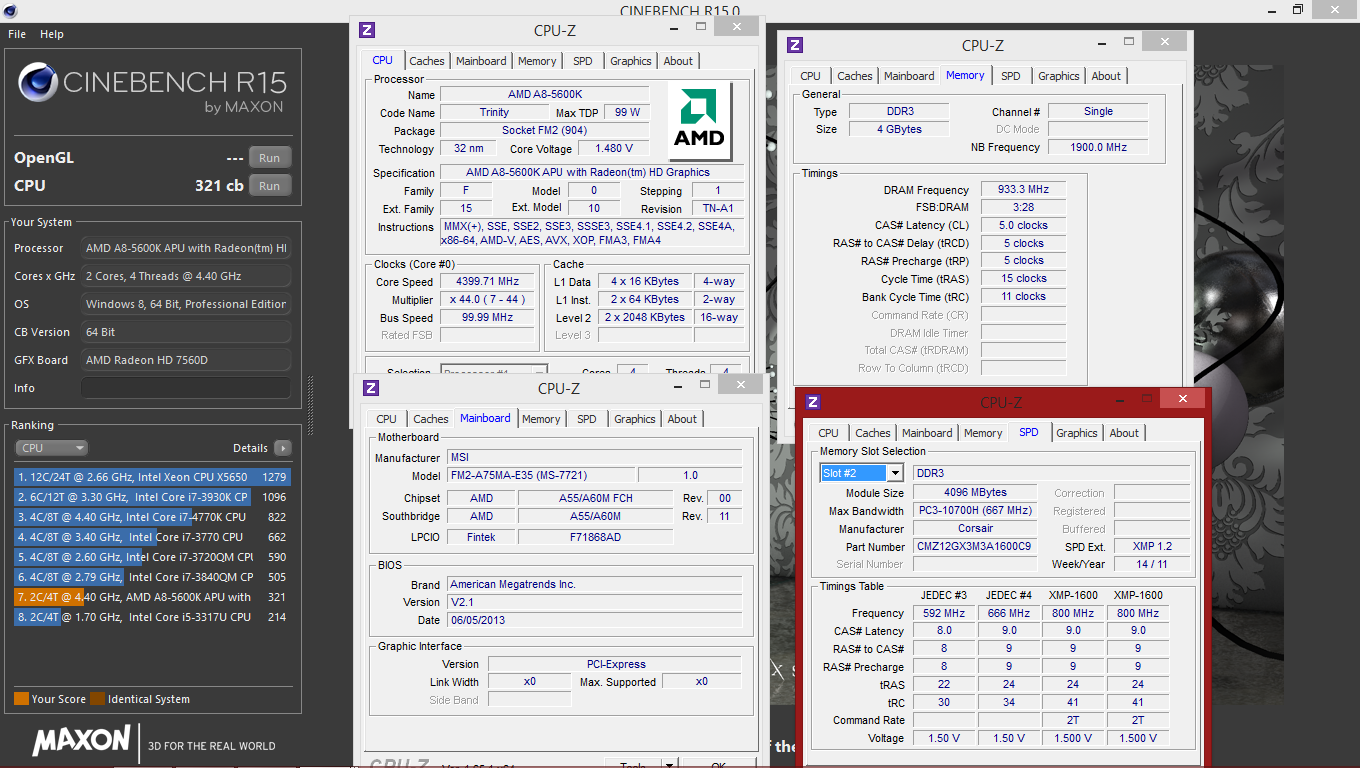Click the Z icon of the CPU-Z Mainboard window
1360x768 pixels.
coord(371,388)
